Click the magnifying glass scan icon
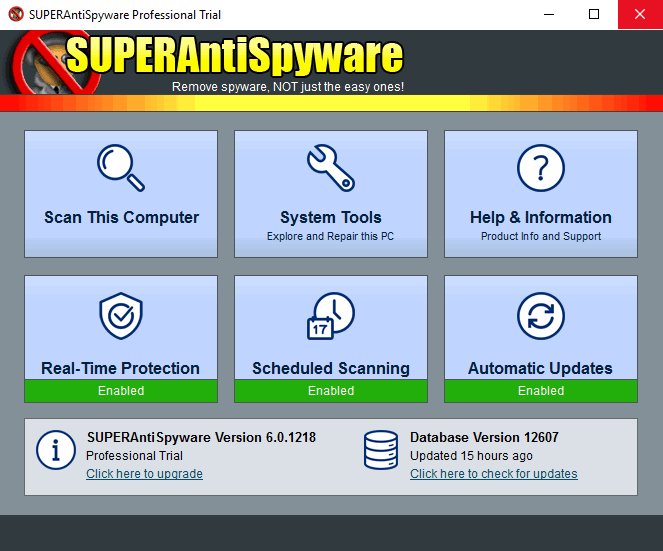Screen dimensions: 663x551 tap(121, 168)
